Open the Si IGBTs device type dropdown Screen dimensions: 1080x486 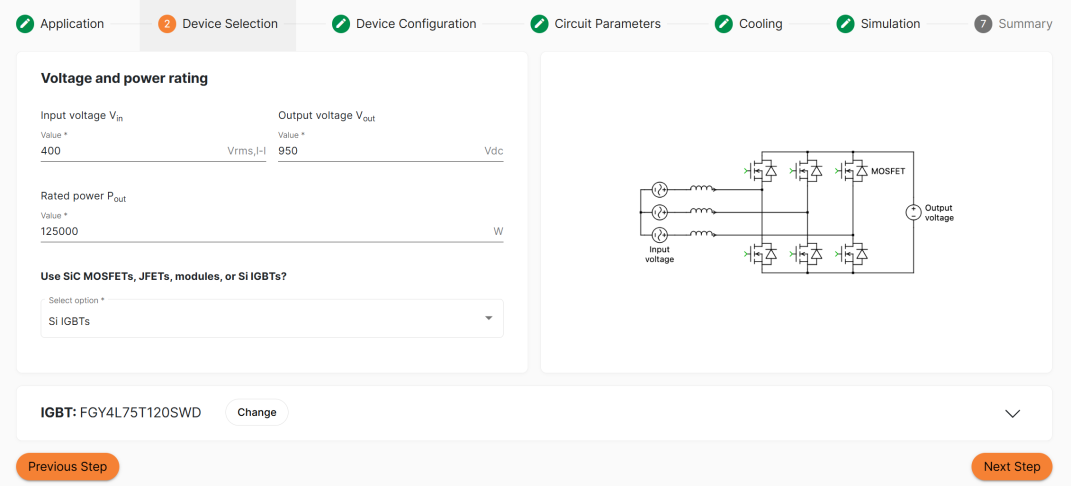coord(272,318)
